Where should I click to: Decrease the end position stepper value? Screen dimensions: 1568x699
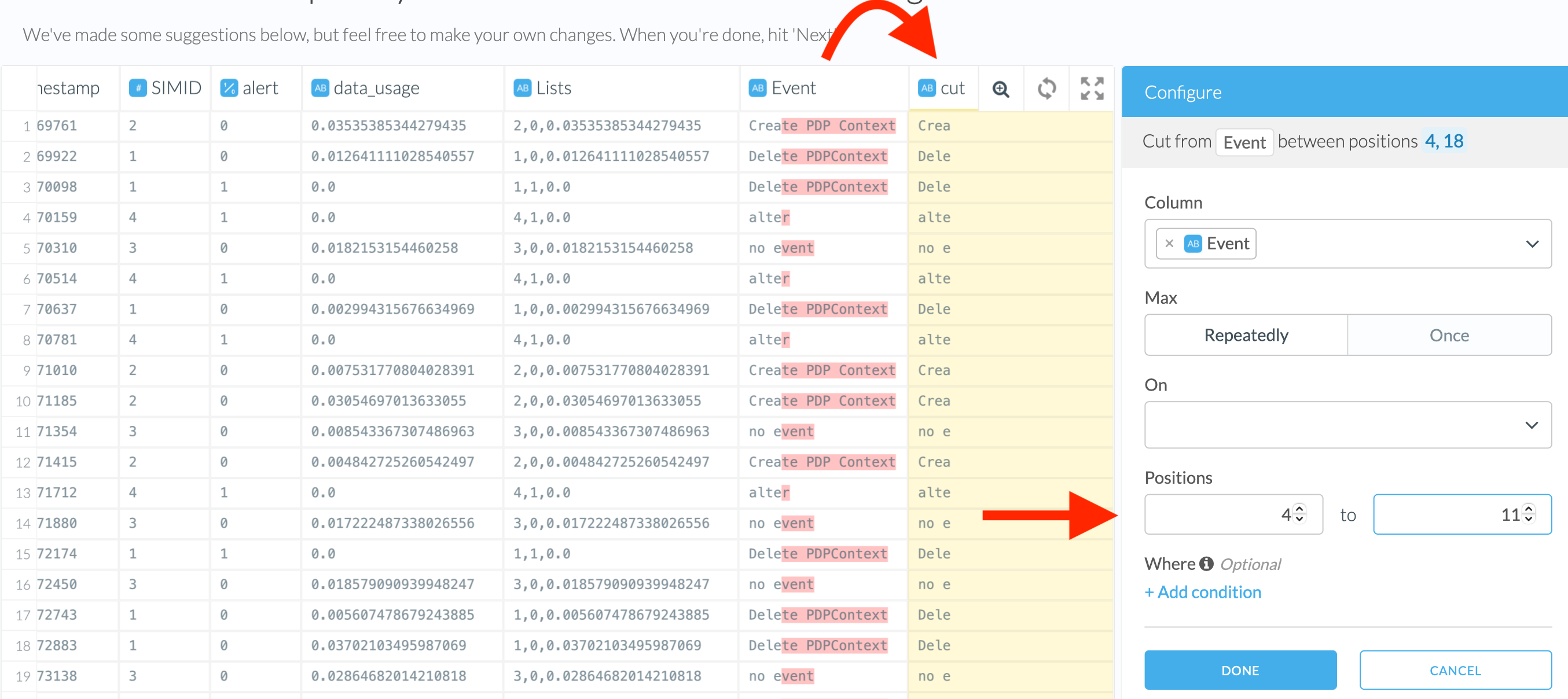pyautogui.click(x=1529, y=519)
